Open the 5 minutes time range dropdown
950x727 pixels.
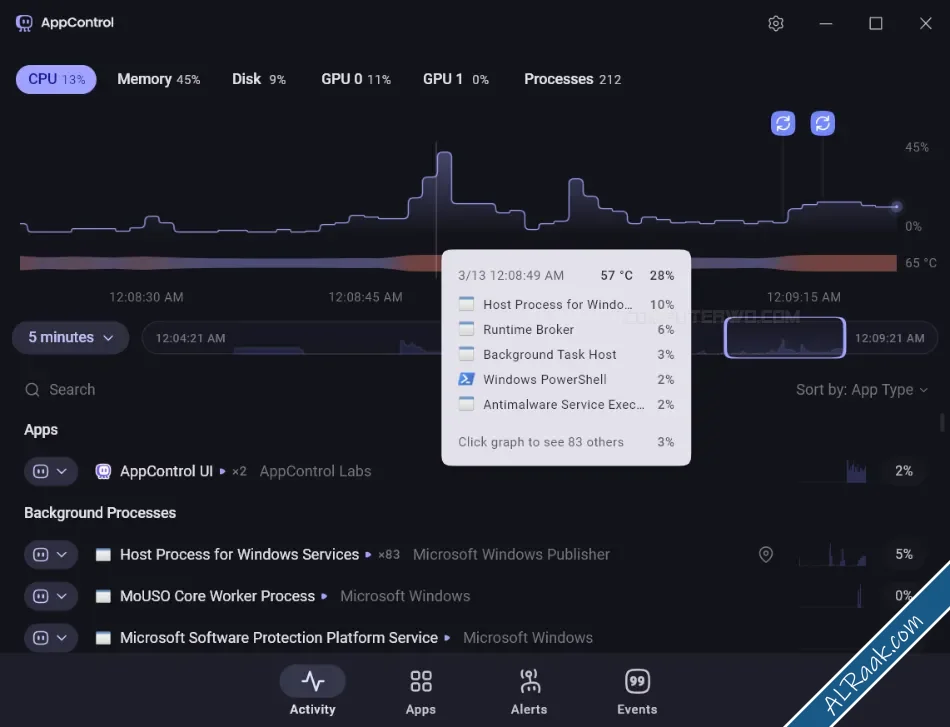[70, 337]
